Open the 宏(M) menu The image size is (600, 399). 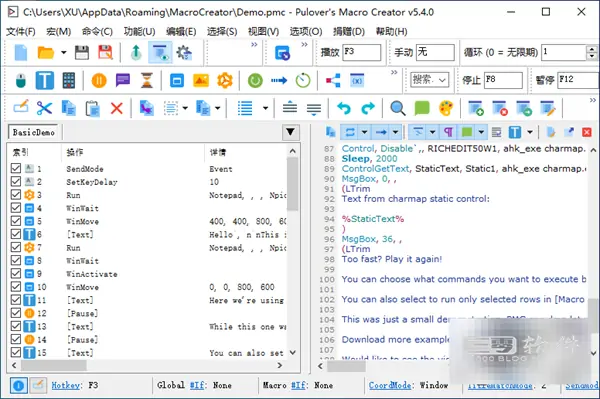coord(59,31)
